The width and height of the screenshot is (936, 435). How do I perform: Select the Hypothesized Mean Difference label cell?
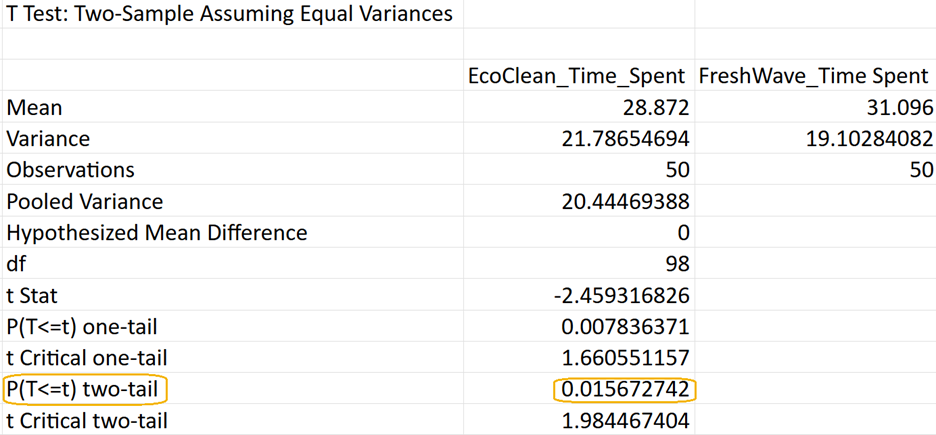156,233
